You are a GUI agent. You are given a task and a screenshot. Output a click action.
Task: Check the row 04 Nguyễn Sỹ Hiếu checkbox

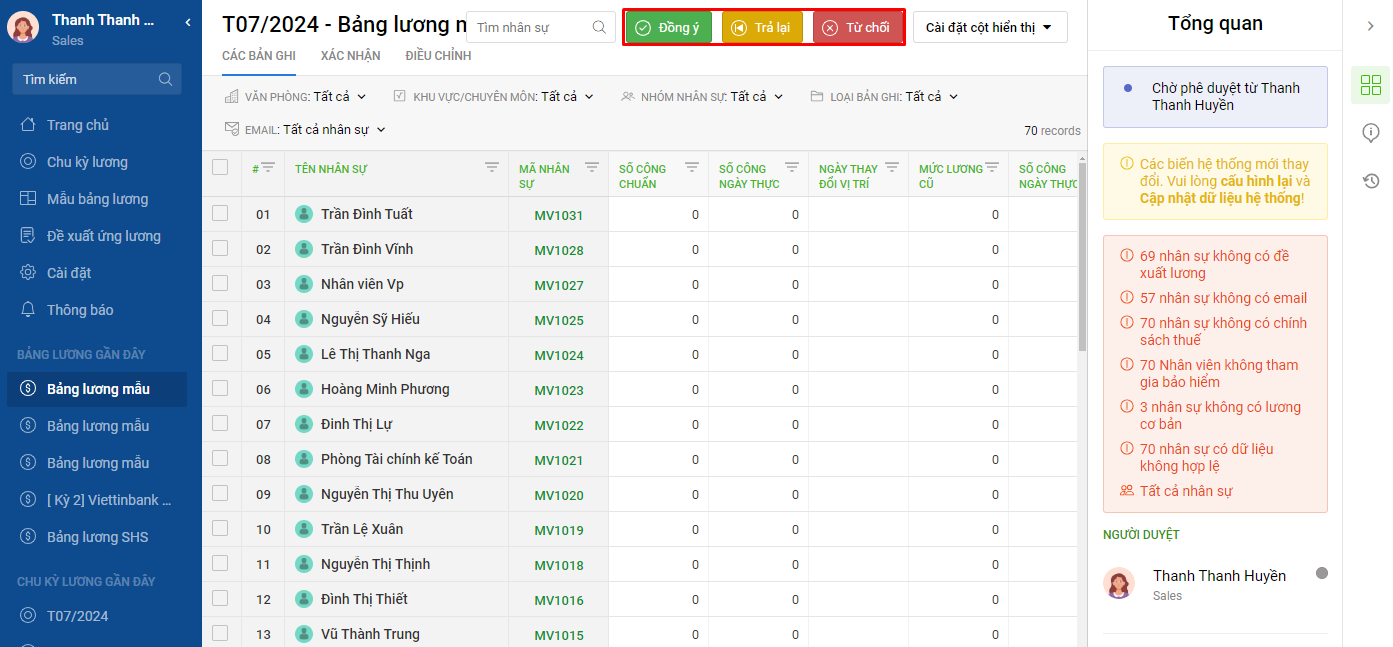pos(220,318)
